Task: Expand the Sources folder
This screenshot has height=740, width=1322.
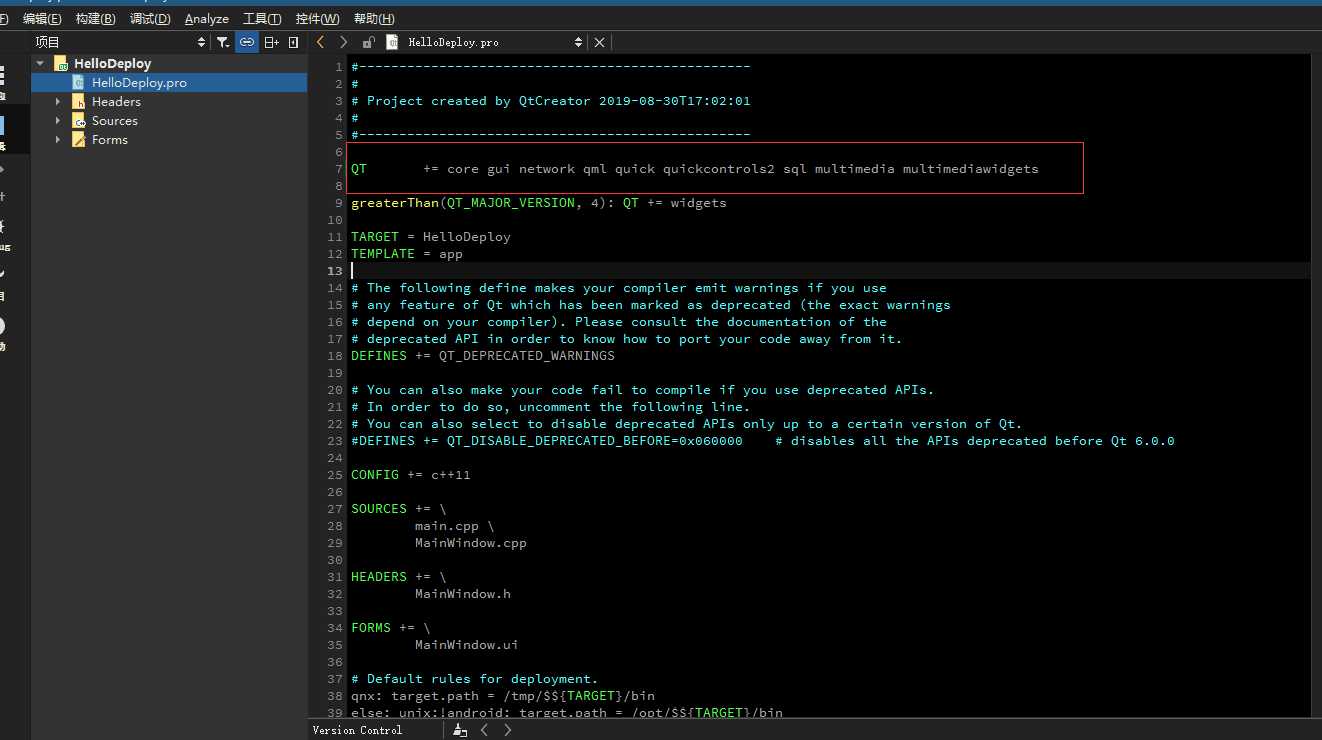Action: (x=57, y=121)
